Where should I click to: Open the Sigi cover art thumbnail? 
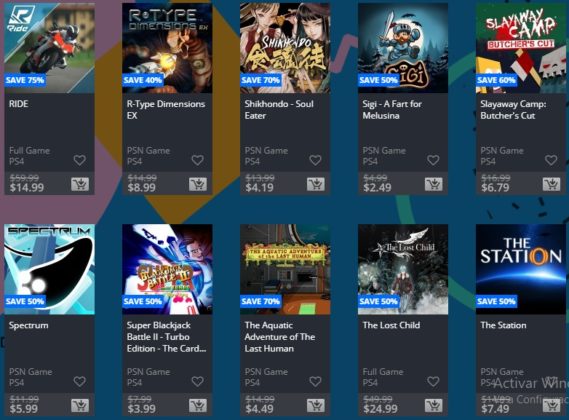click(x=403, y=48)
